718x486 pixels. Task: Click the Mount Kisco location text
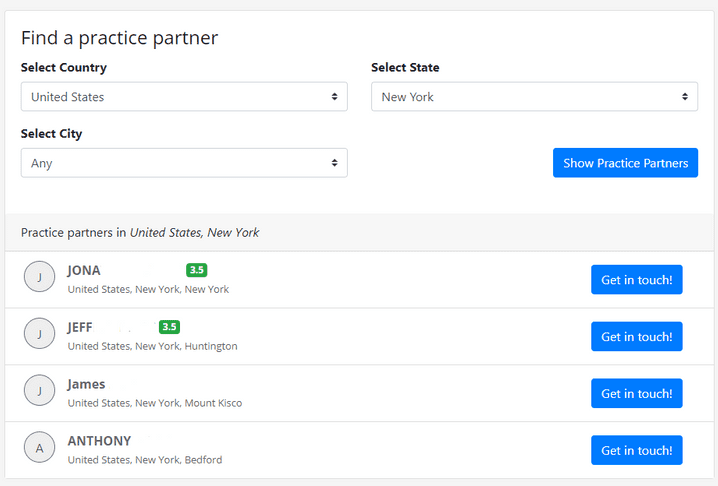[x=213, y=403]
